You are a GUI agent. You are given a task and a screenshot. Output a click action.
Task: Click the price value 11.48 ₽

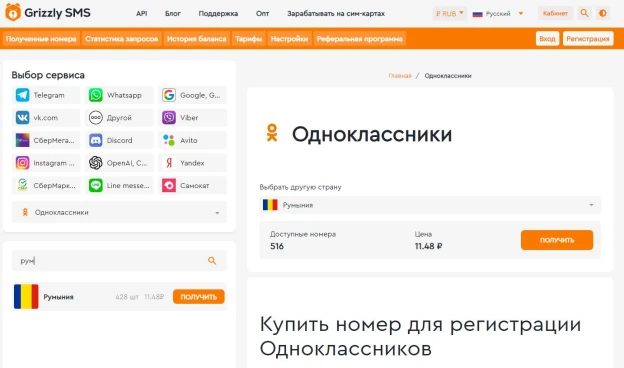tap(428, 246)
